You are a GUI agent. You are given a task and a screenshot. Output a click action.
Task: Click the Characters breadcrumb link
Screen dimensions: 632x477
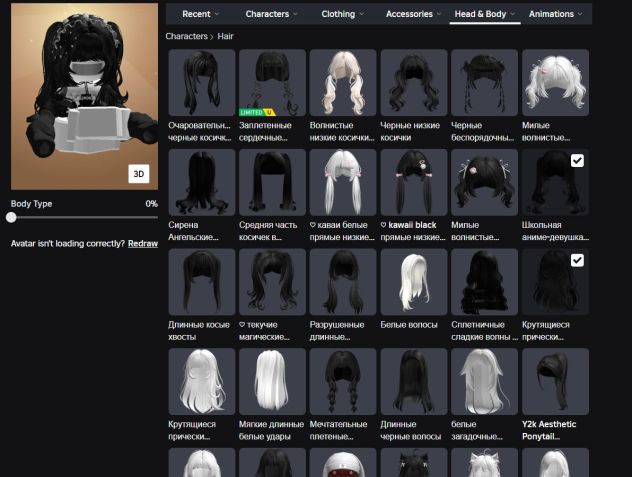pyautogui.click(x=185, y=36)
